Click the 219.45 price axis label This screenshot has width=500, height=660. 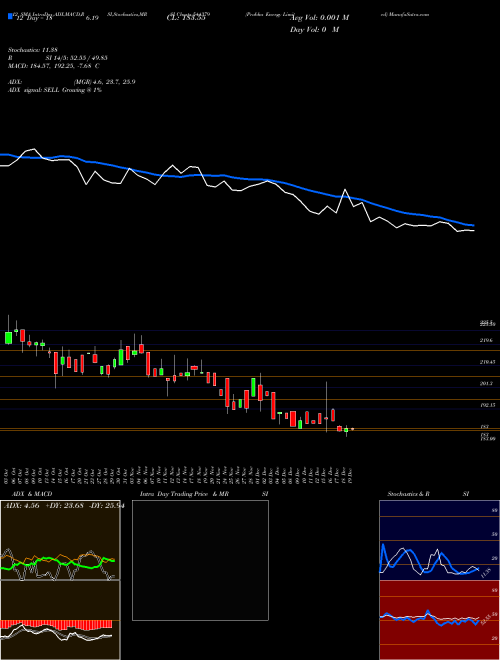coord(487,362)
